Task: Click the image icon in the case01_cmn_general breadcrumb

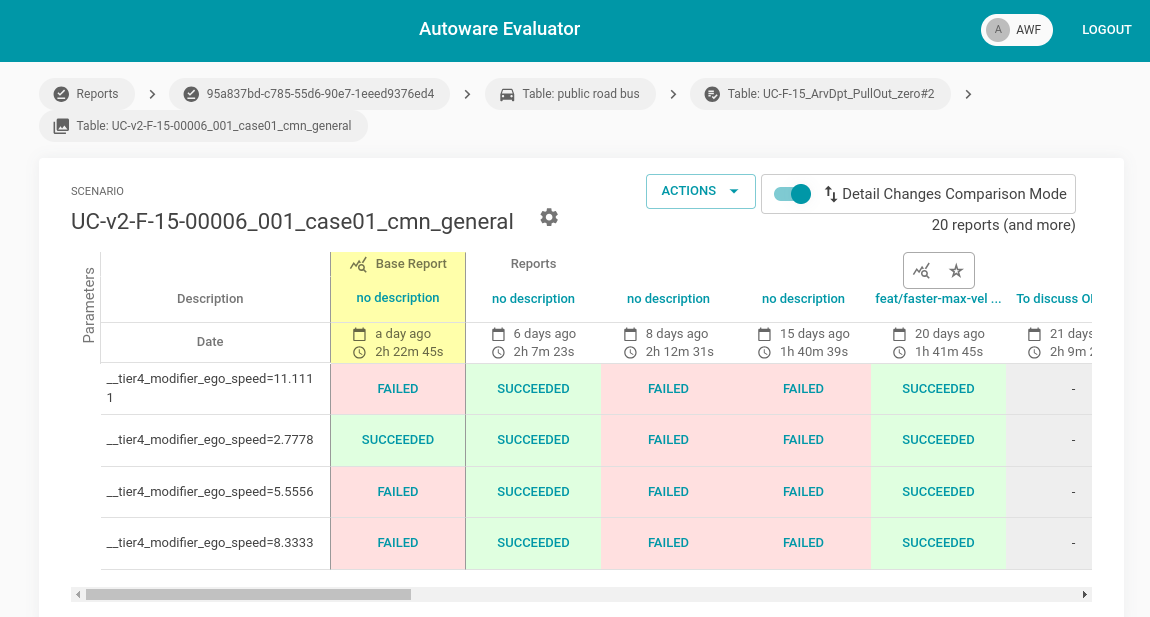Action: (x=61, y=126)
